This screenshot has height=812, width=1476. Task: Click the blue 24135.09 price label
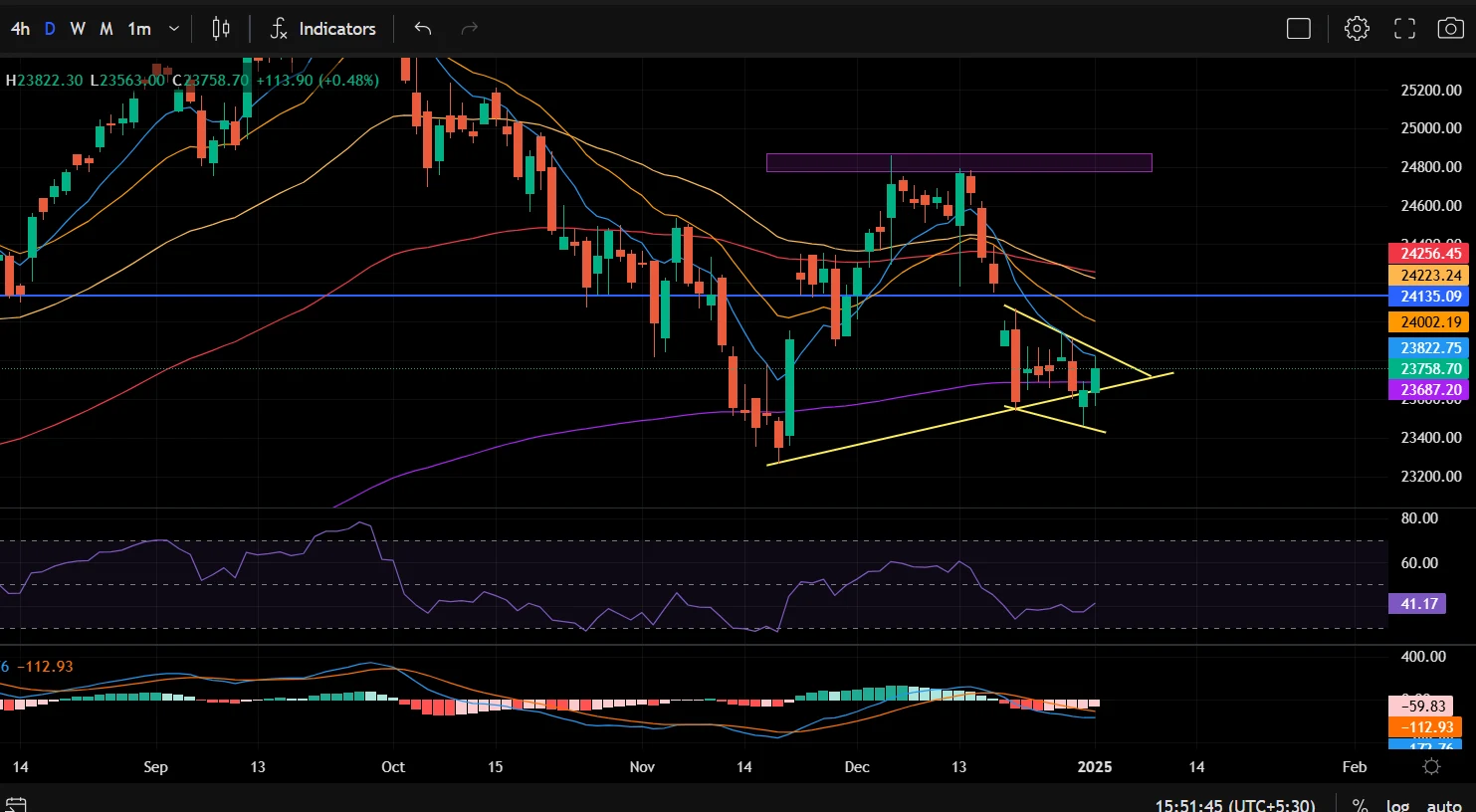[x=1431, y=297]
